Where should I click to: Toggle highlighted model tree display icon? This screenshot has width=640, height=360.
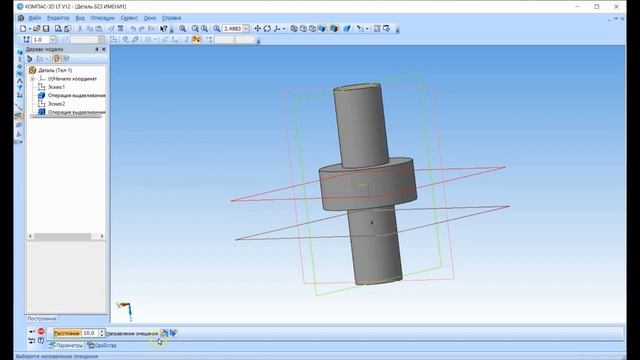coord(56,59)
